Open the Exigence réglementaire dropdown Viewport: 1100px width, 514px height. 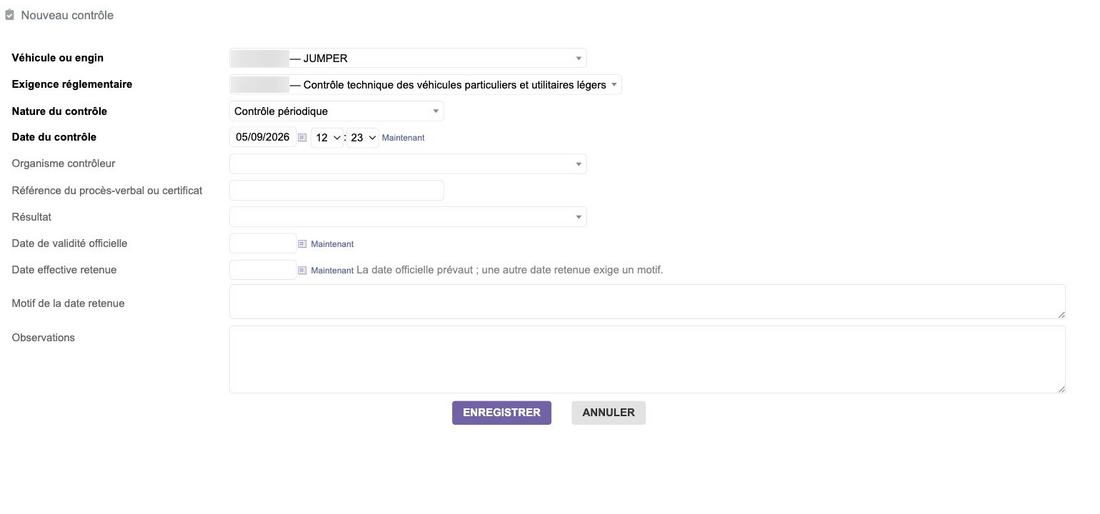pyautogui.click(x=425, y=85)
